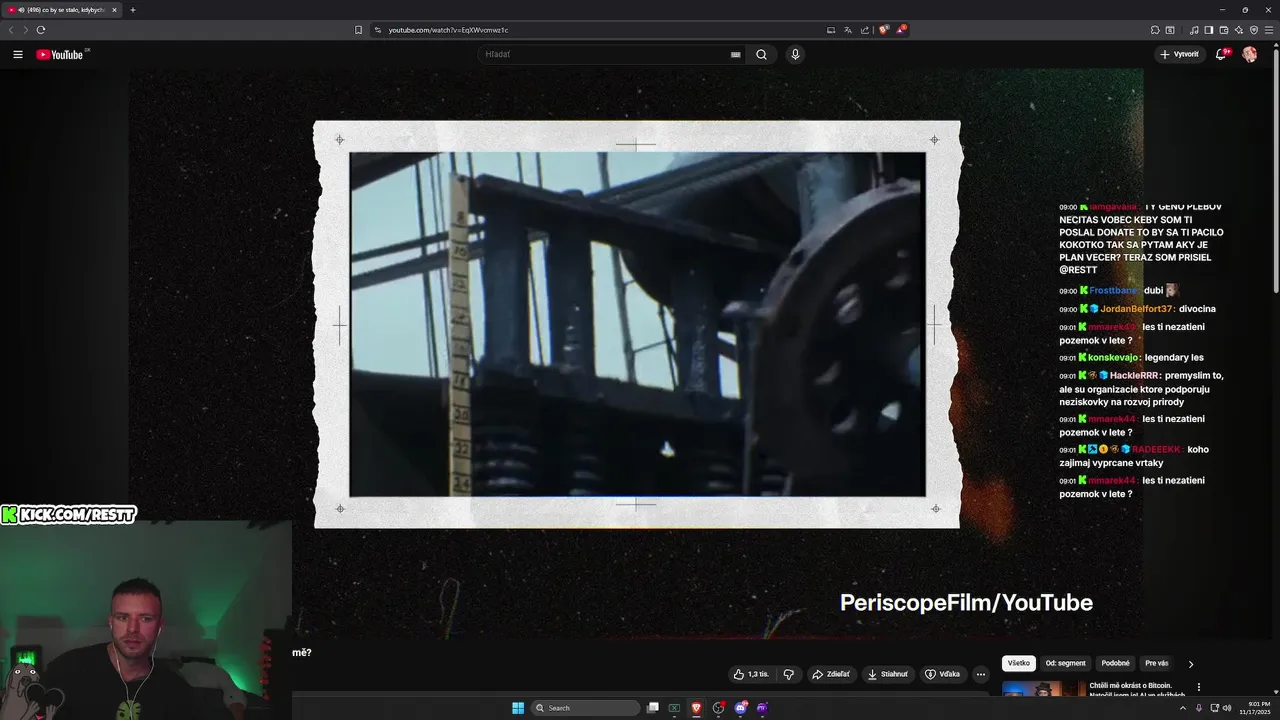1280x720 pixels.
Task: Open more actions three-dot menu under video
Action: tap(981, 674)
